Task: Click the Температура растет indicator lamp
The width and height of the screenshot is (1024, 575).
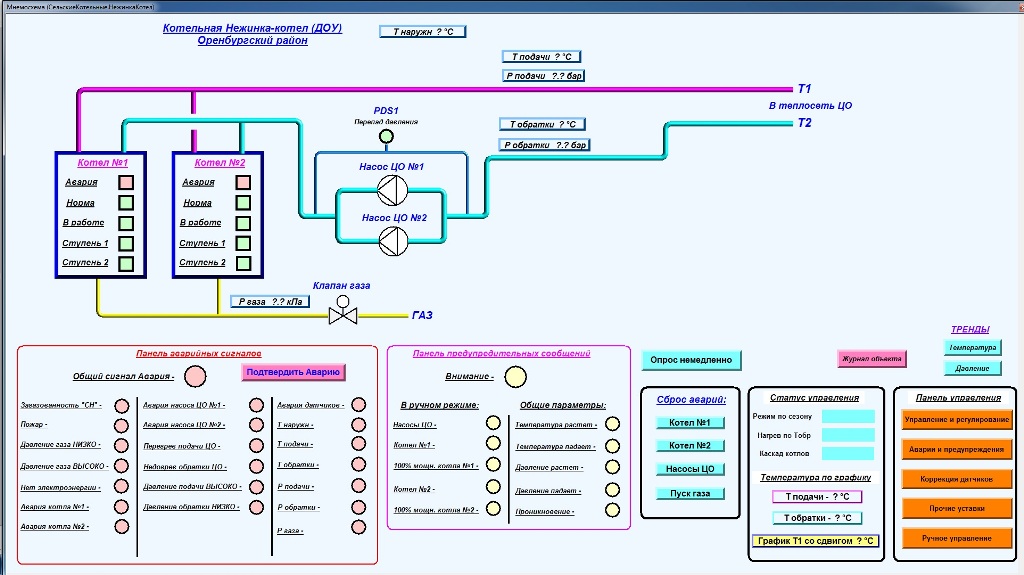Action: tap(612, 424)
